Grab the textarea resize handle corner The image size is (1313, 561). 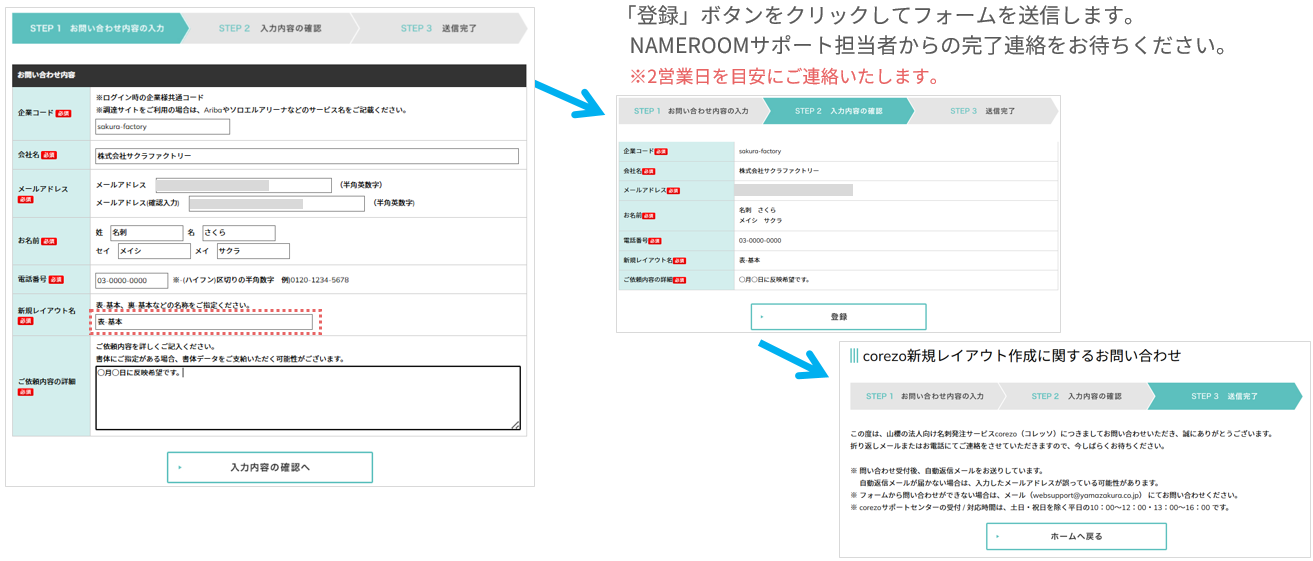coord(516,426)
